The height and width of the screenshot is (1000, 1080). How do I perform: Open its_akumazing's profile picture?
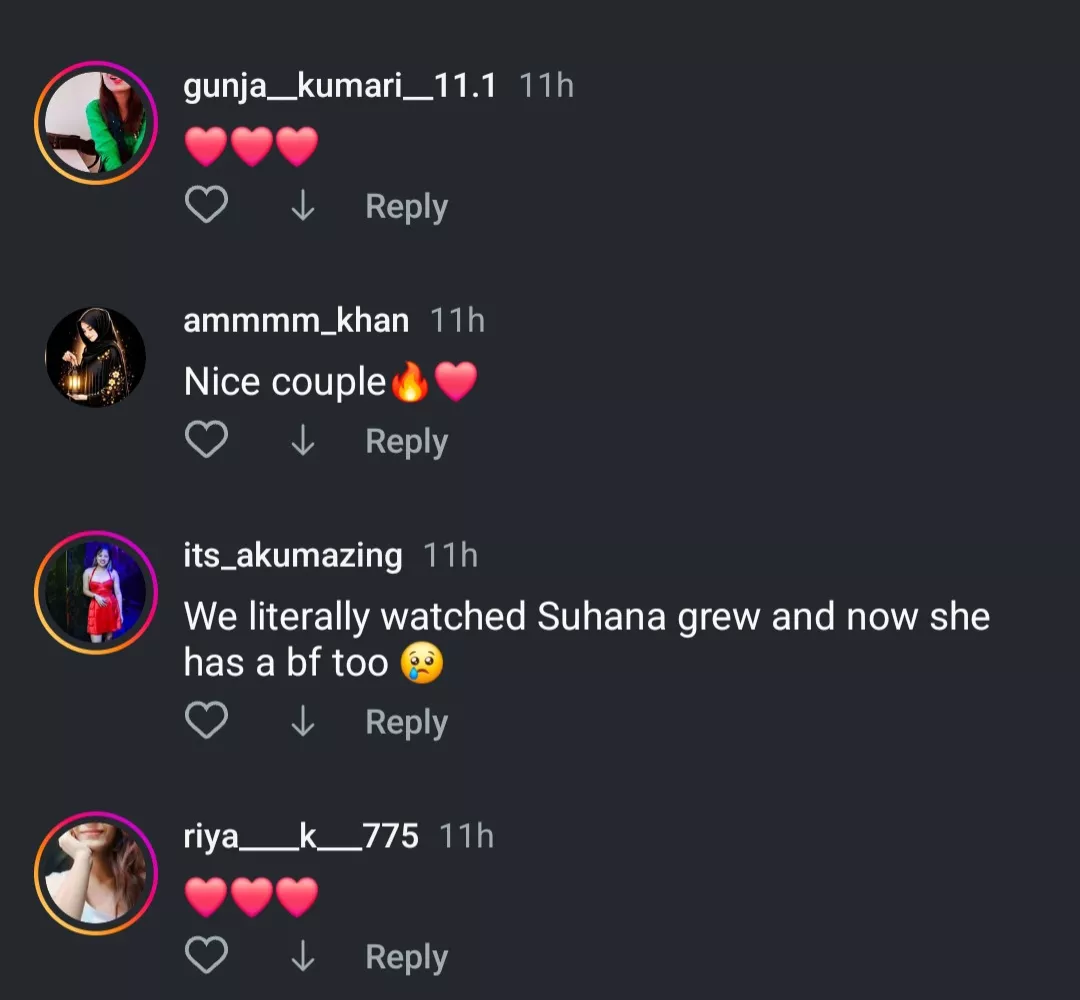(x=95, y=590)
